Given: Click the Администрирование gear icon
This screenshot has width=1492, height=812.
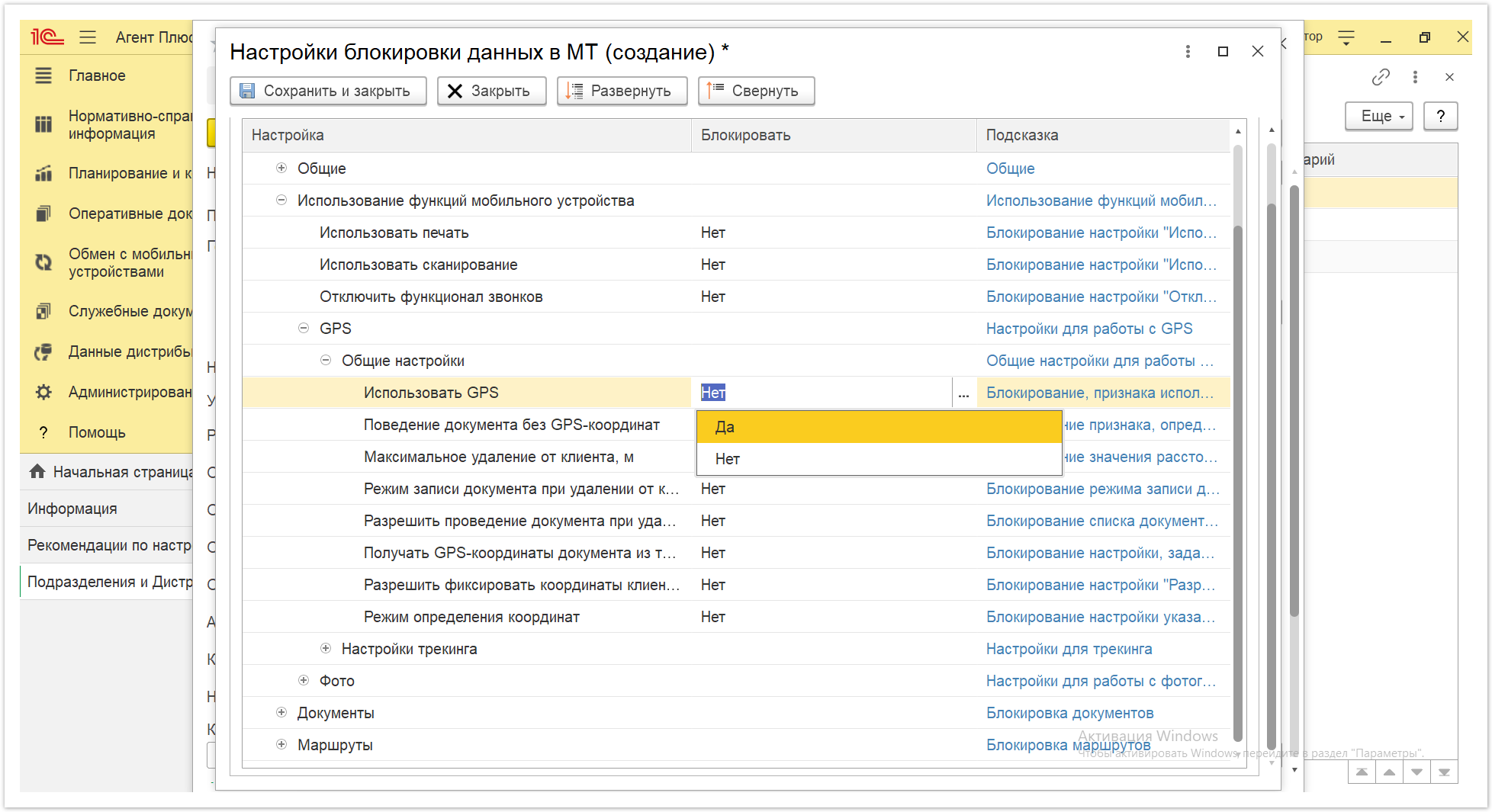Looking at the screenshot, I should tap(43, 392).
